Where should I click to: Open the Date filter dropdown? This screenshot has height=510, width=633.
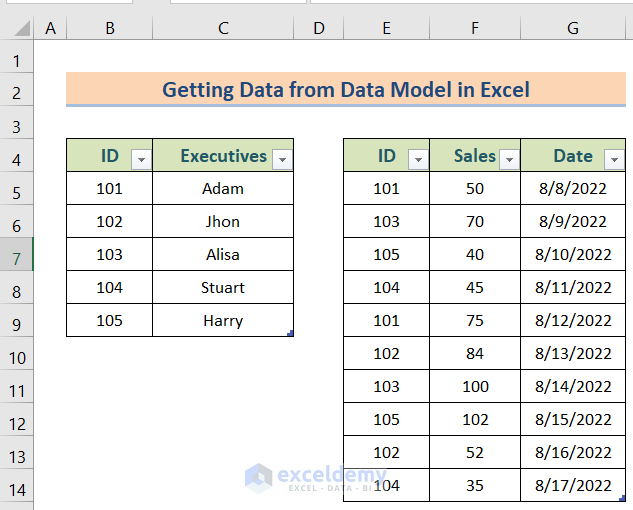tap(614, 159)
